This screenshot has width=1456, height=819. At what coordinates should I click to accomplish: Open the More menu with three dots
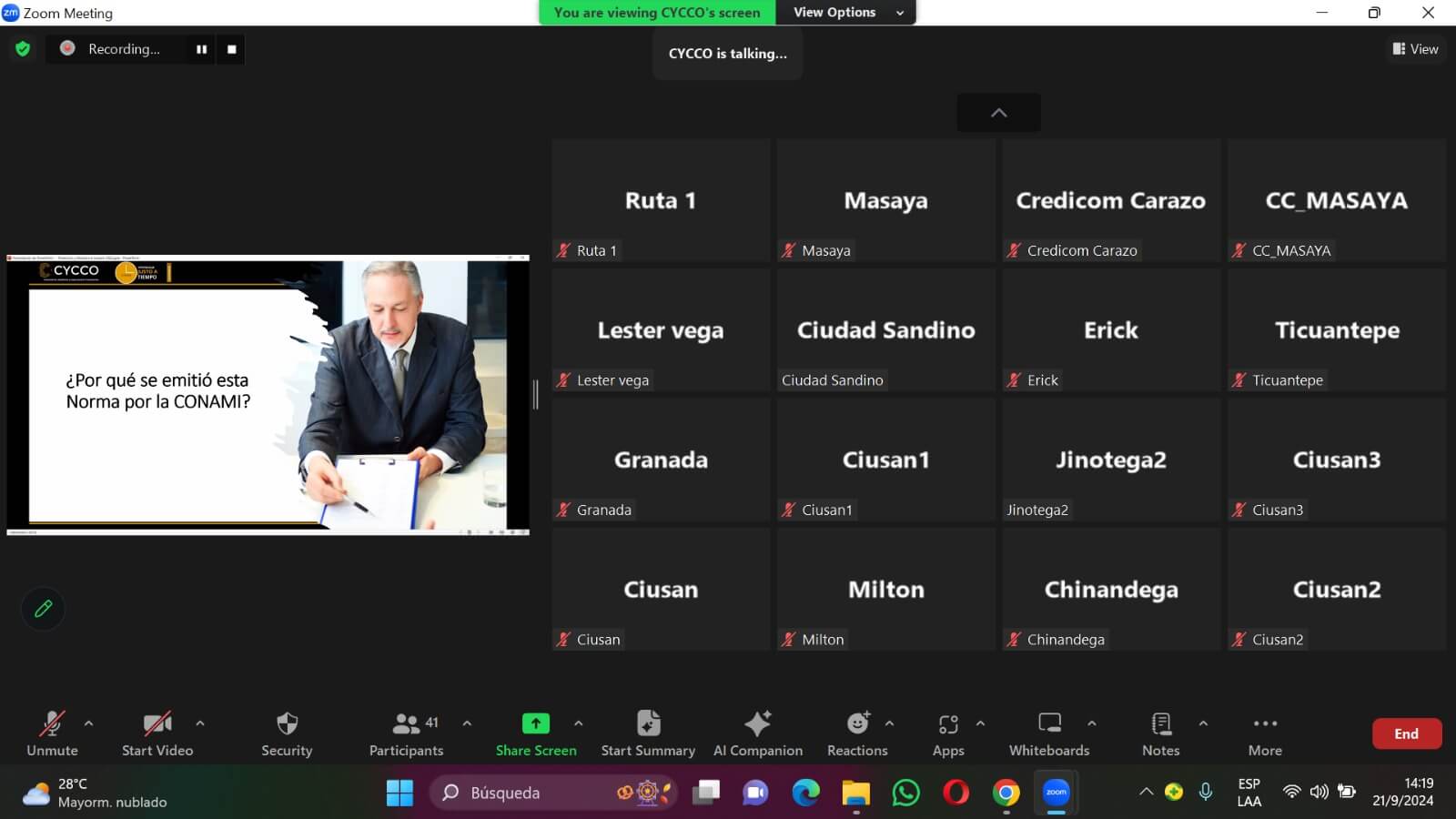click(x=1265, y=724)
